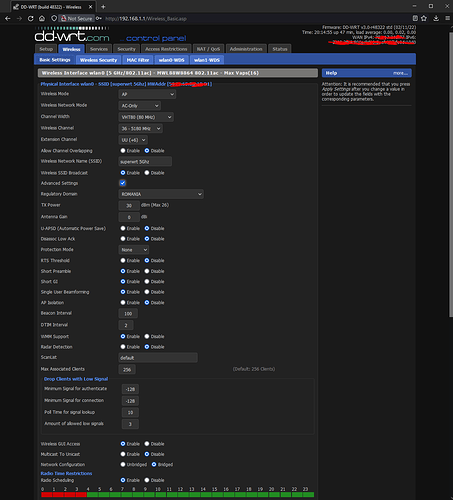Open the Wireless Channel dropdown
The width and height of the screenshot is (453, 500).
141,128
